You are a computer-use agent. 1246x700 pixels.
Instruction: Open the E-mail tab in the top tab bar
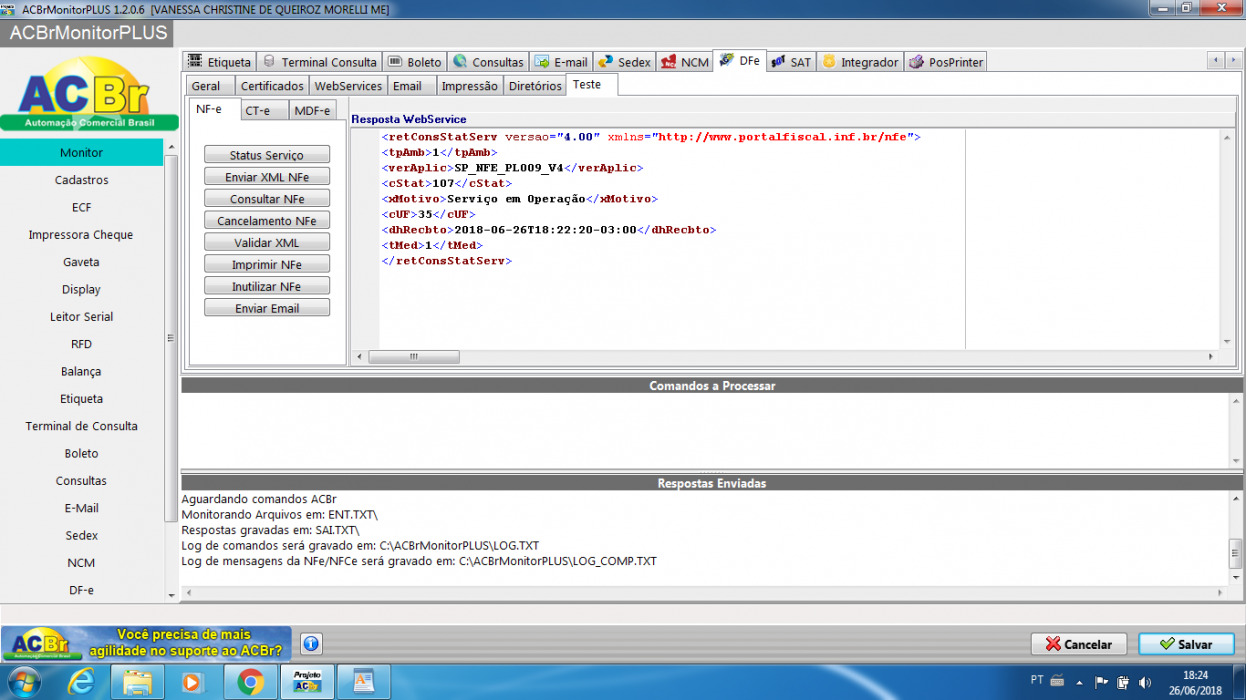[561, 62]
